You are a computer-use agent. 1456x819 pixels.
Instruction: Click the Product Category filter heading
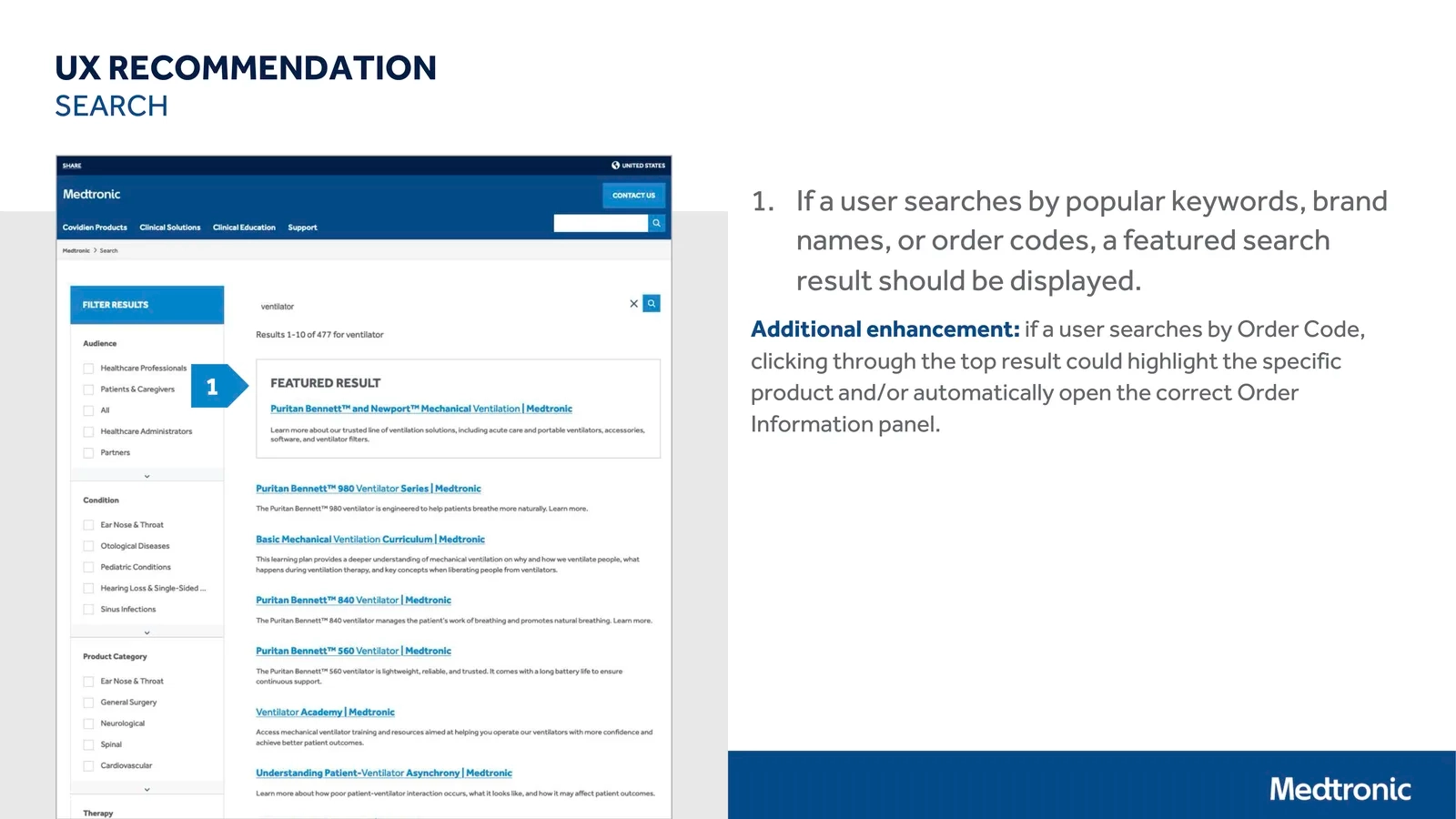click(x=115, y=657)
